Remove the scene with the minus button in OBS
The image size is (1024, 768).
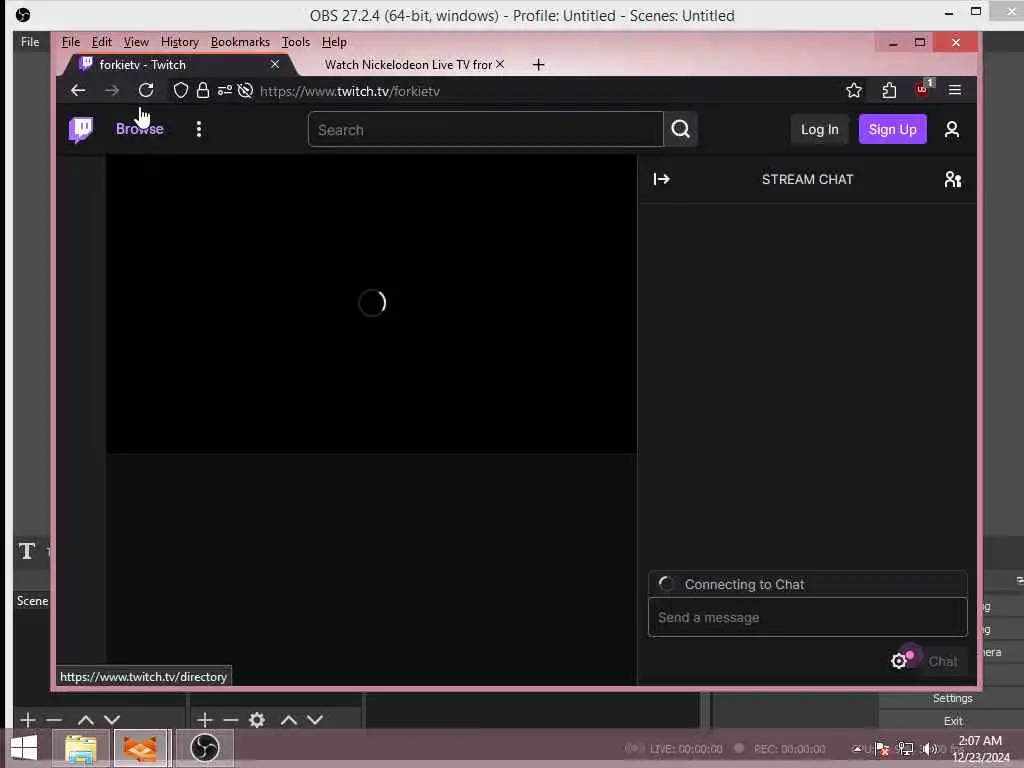[54, 720]
